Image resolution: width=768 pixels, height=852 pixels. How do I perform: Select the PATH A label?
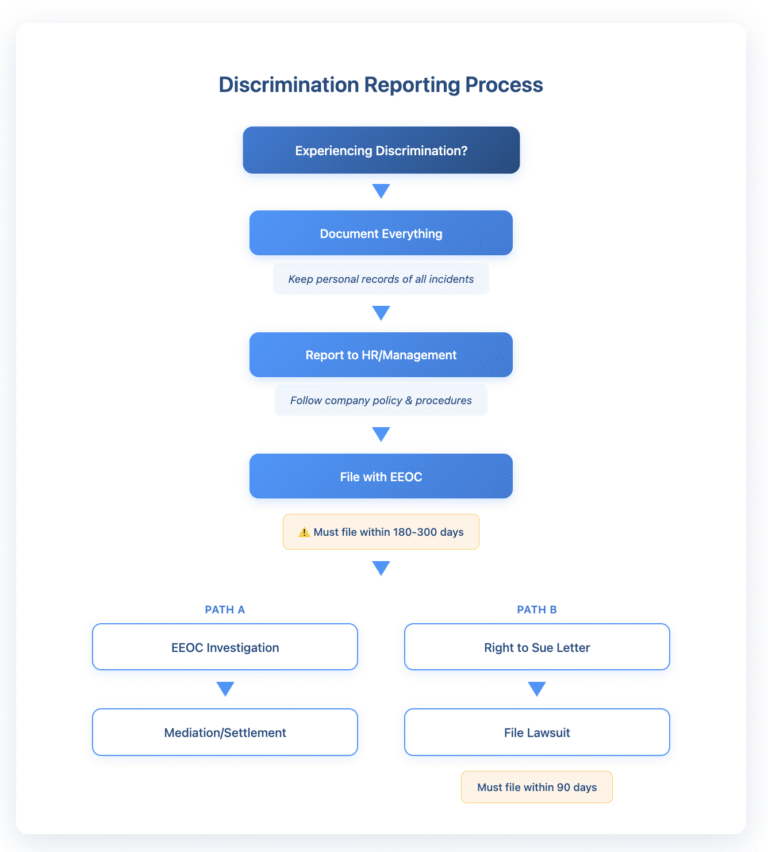tap(225, 609)
